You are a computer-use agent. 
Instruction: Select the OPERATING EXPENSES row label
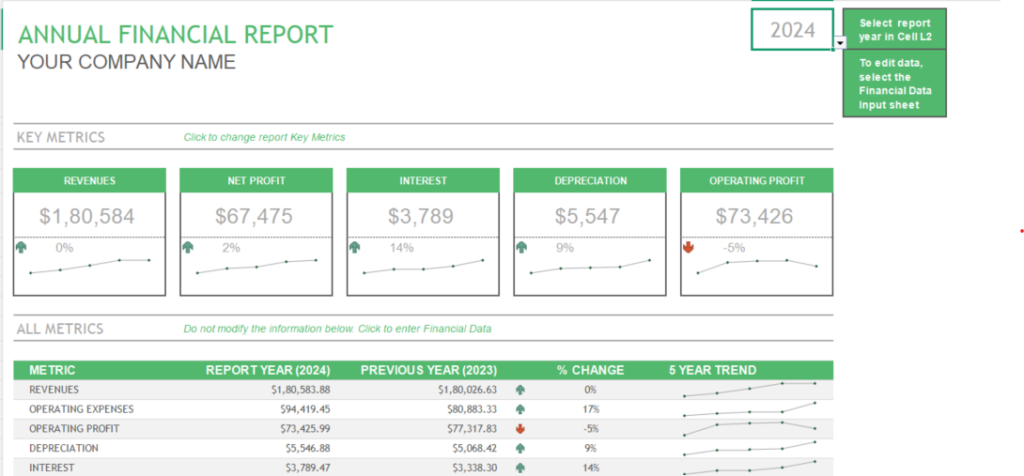82,409
